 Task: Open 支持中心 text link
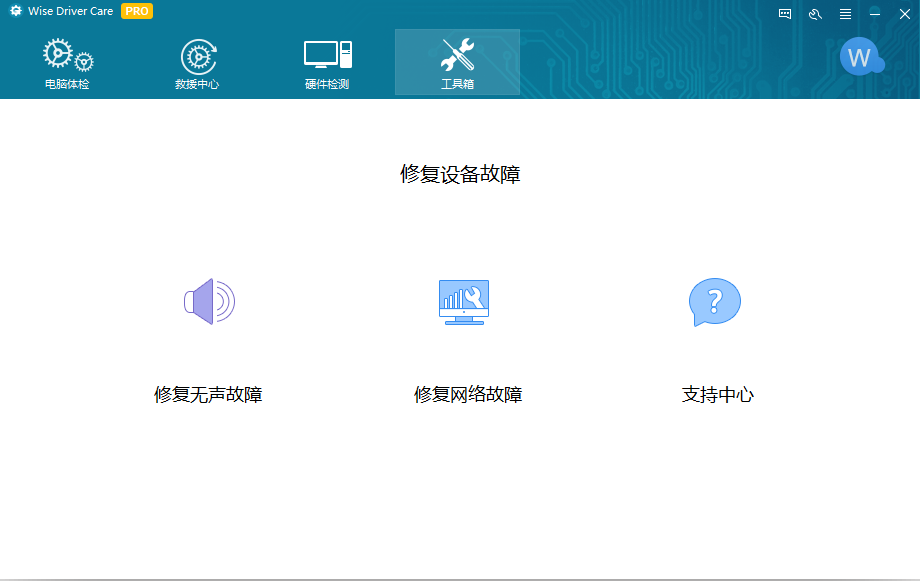click(717, 394)
